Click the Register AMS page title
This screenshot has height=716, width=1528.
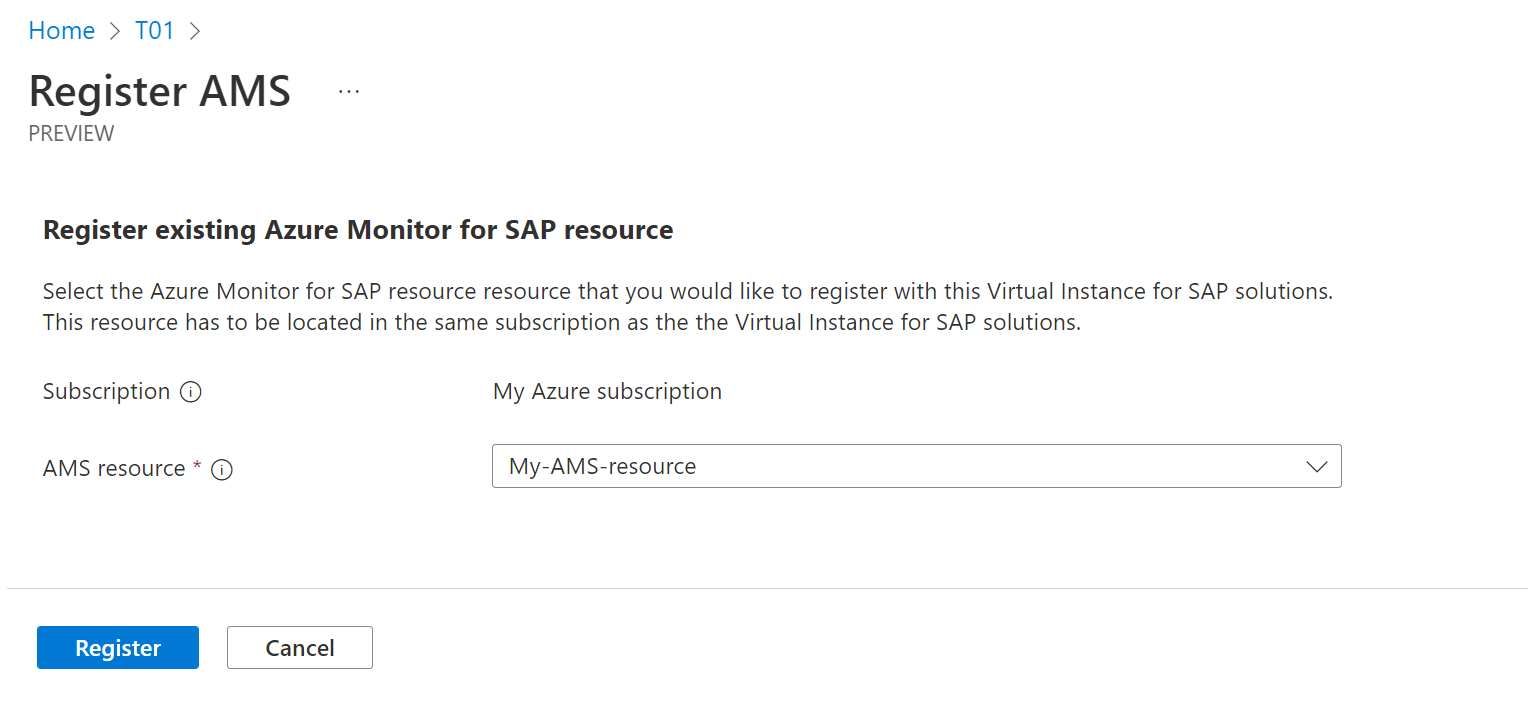click(x=159, y=91)
